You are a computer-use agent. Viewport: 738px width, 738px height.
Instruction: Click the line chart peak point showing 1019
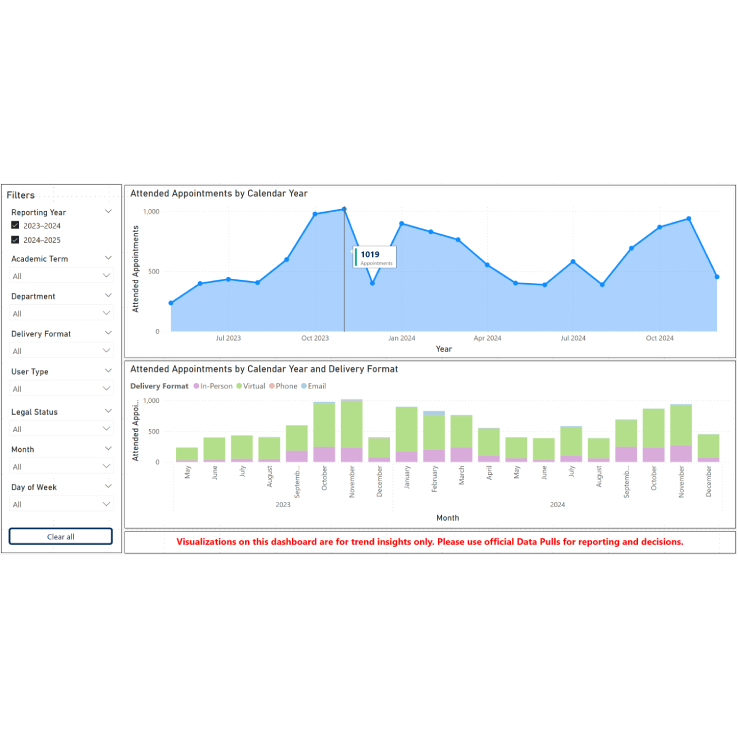click(344, 209)
